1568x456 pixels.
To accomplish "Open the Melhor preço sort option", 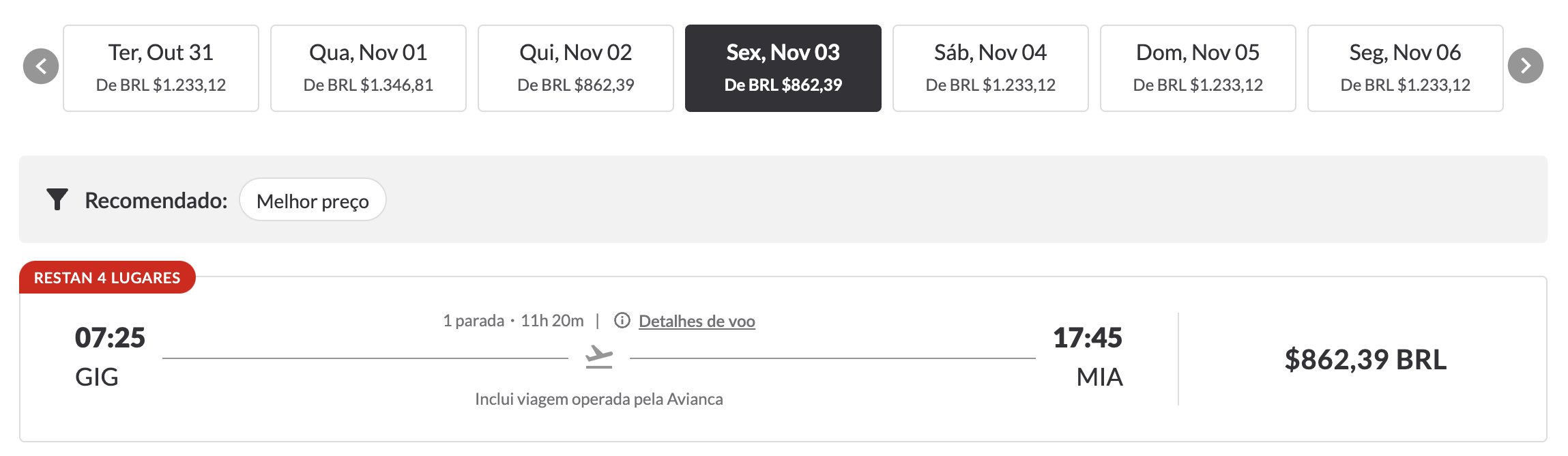I will tap(313, 200).
